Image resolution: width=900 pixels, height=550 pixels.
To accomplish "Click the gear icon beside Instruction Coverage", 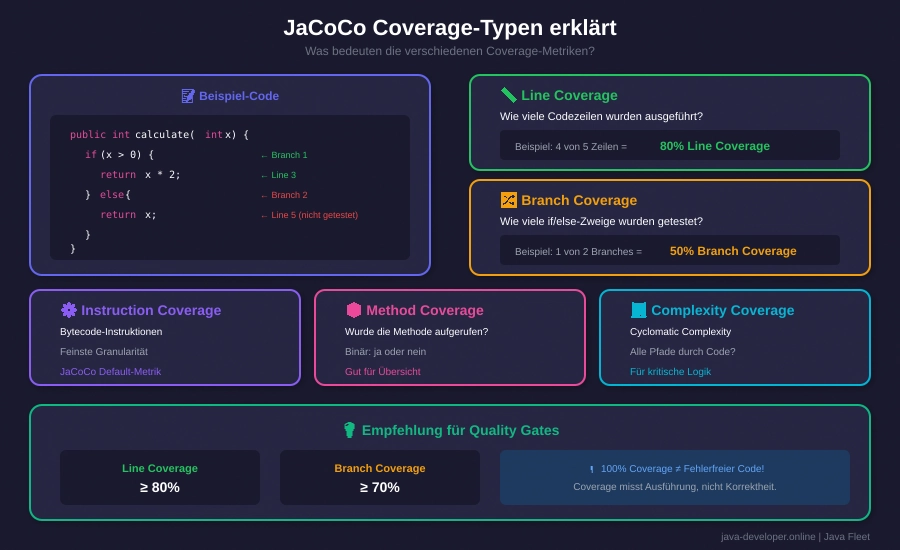I will coord(69,310).
